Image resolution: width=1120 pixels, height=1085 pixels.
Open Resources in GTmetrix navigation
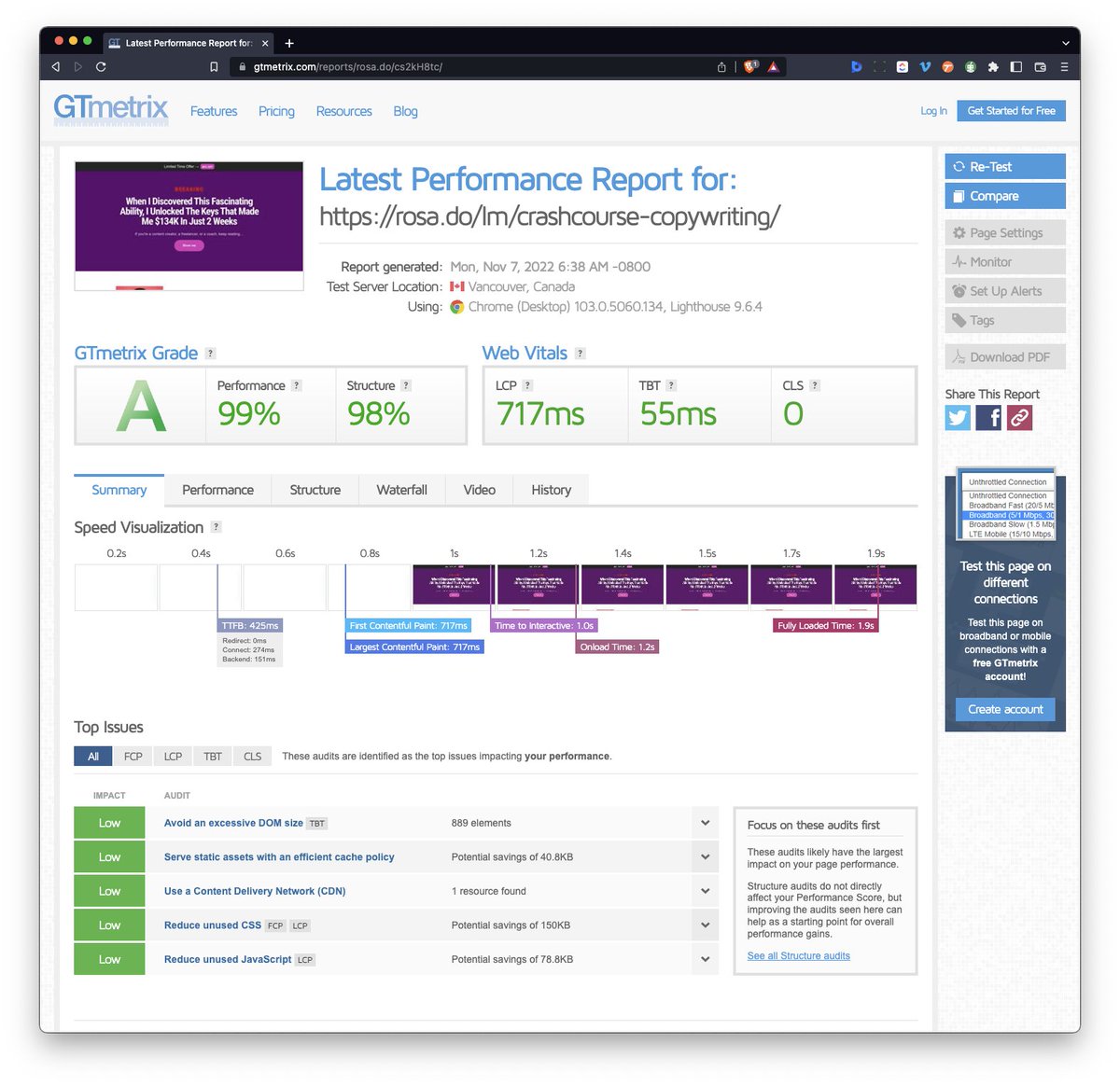tap(343, 111)
